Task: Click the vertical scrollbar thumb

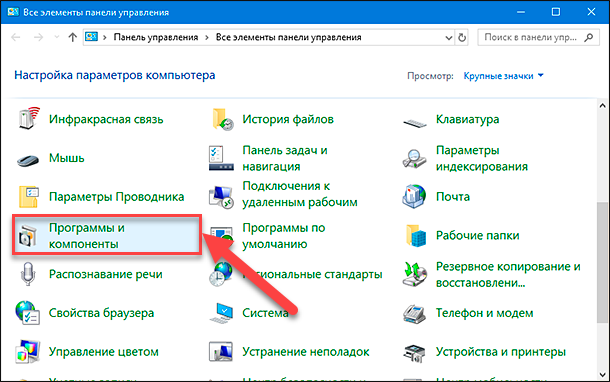Action: [x=602, y=262]
